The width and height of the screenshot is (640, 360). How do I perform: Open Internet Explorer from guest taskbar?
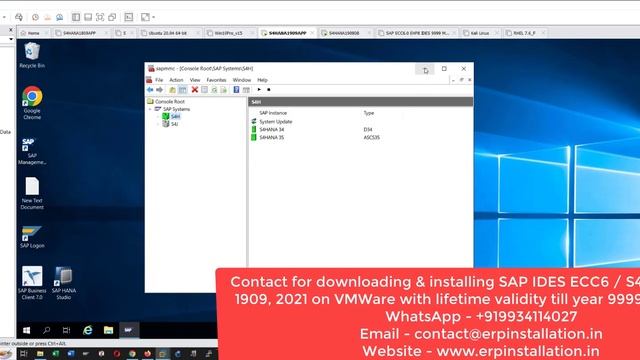[87, 330]
